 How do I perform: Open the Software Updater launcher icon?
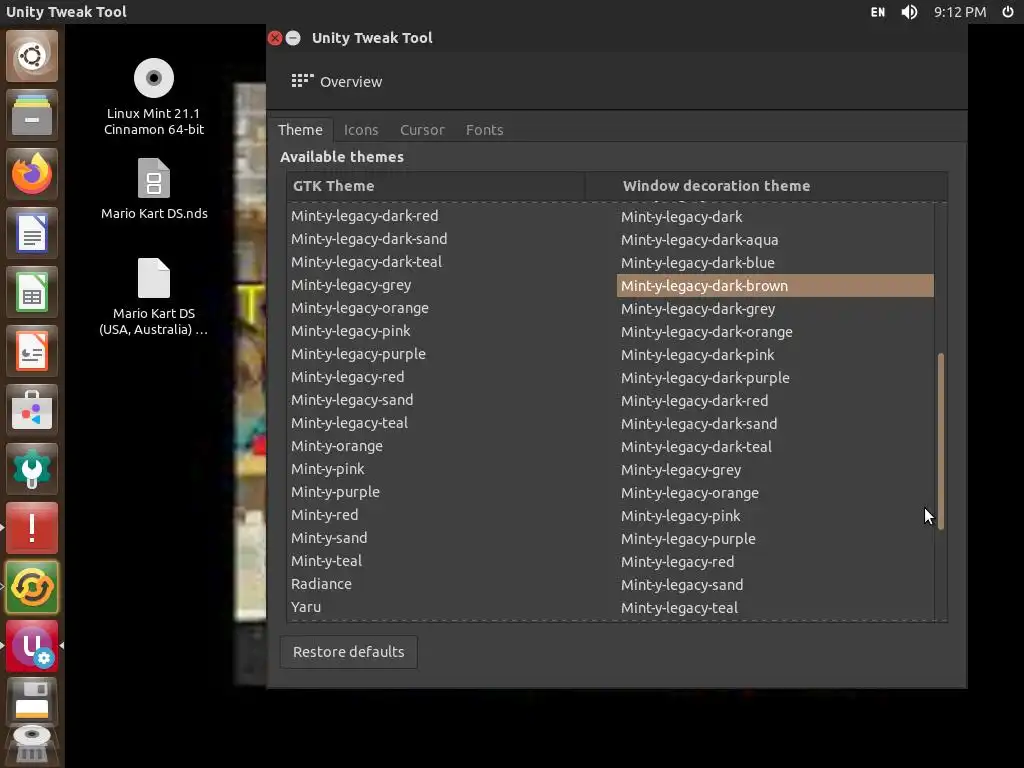point(32,586)
